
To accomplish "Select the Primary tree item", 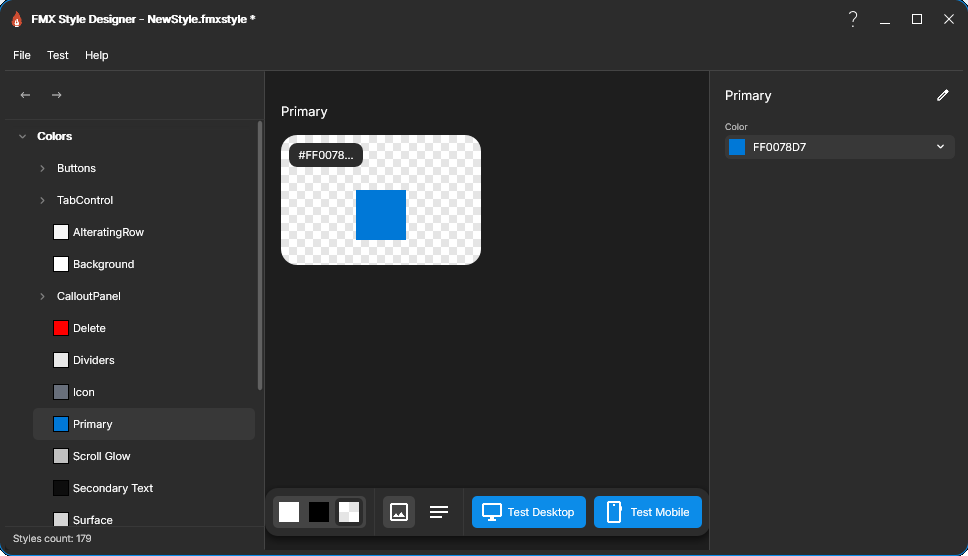I will click(x=144, y=424).
